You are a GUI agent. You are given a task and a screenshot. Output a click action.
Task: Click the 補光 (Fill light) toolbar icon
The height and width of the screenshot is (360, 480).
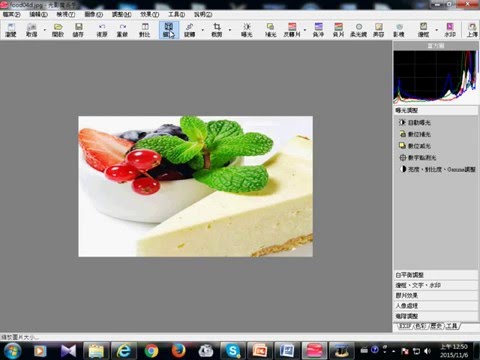click(x=270, y=30)
